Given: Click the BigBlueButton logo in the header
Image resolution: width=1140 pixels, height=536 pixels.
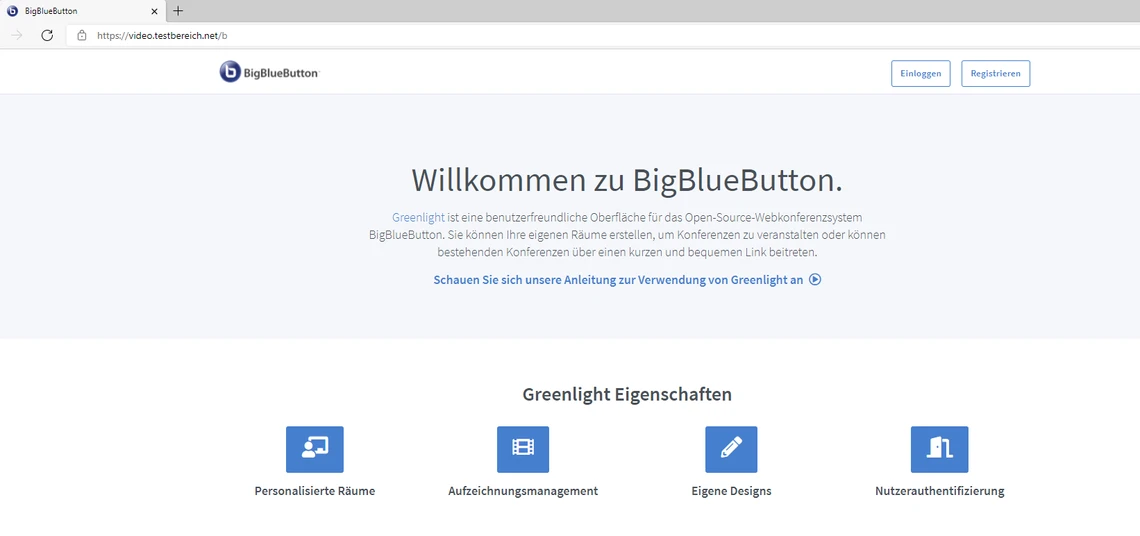Looking at the screenshot, I should 269,72.
